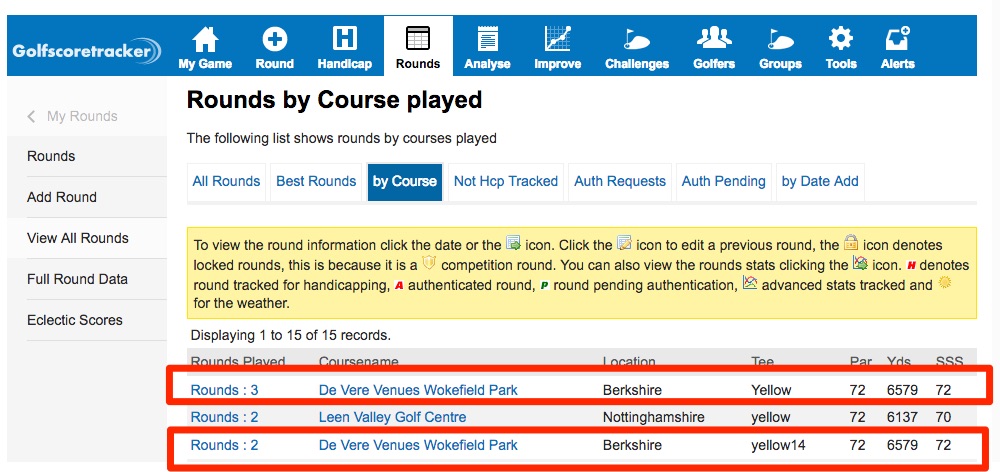Open the Round plus icon
Image resolution: width=1000 pixels, height=472 pixels.
tap(274, 39)
